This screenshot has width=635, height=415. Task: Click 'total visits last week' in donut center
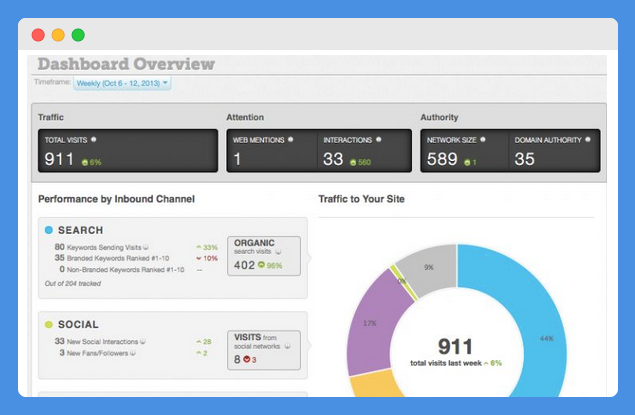pyautogui.click(x=446, y=363)
